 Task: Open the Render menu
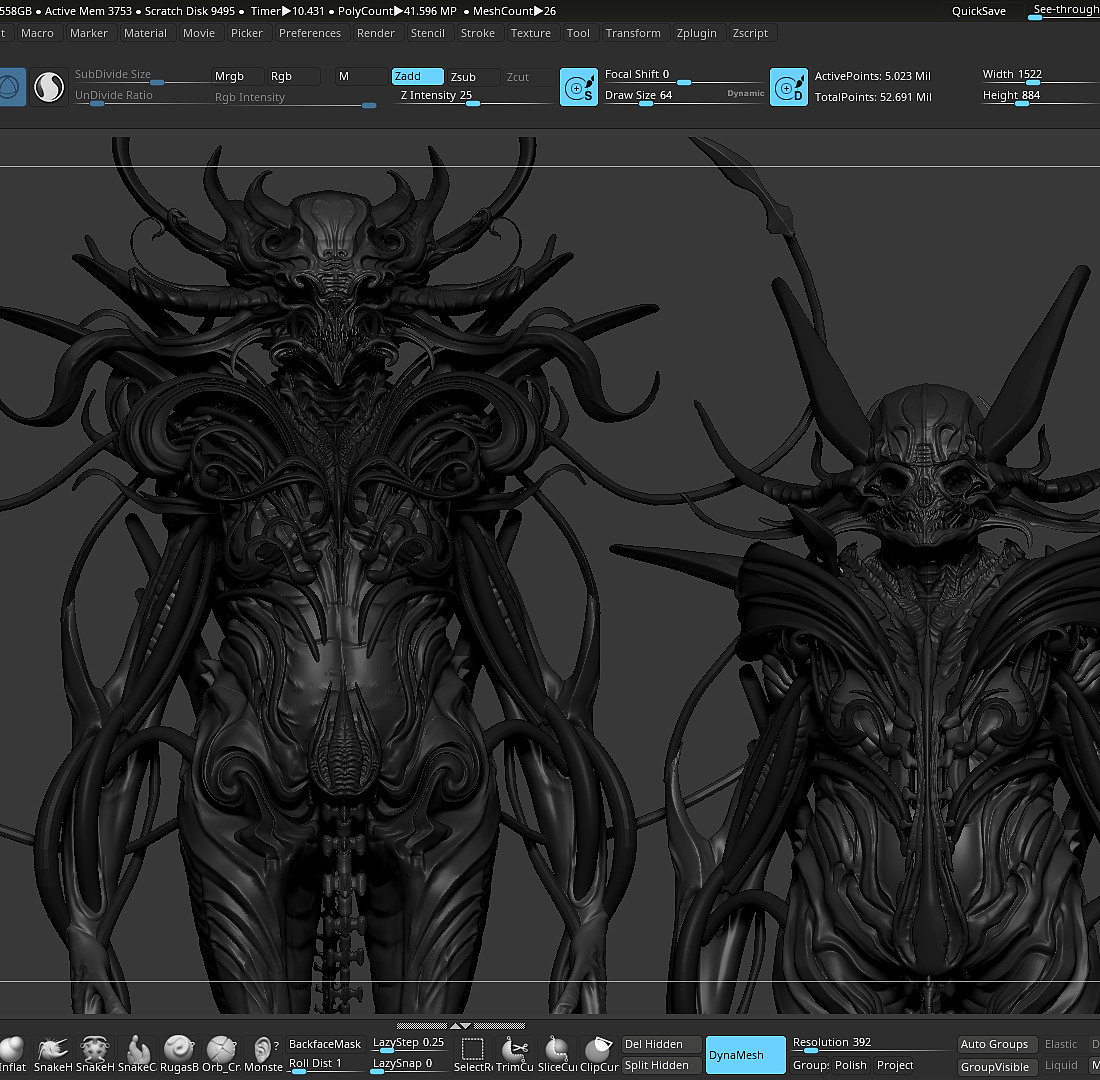[x=376, y=33]
